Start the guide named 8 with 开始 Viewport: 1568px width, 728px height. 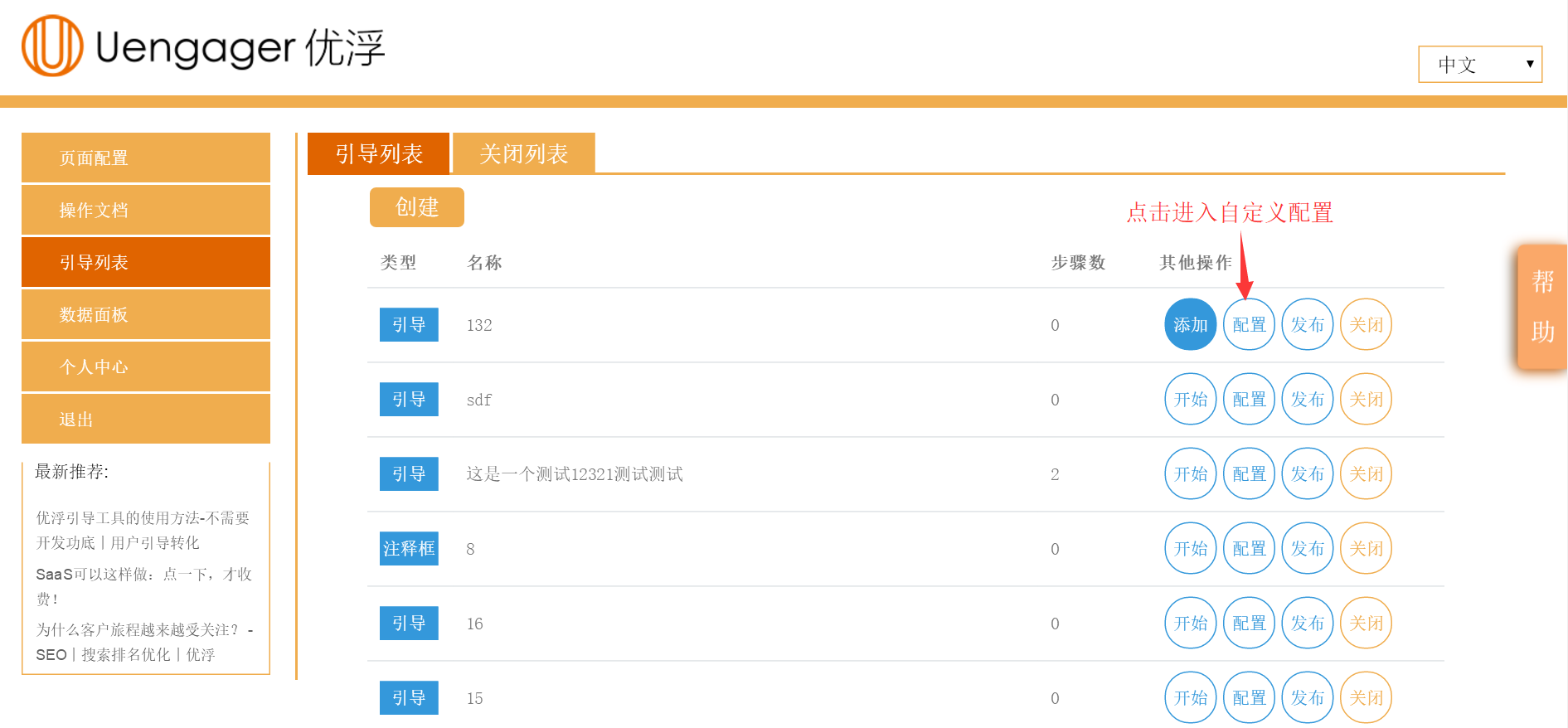tap(1190, 548)
